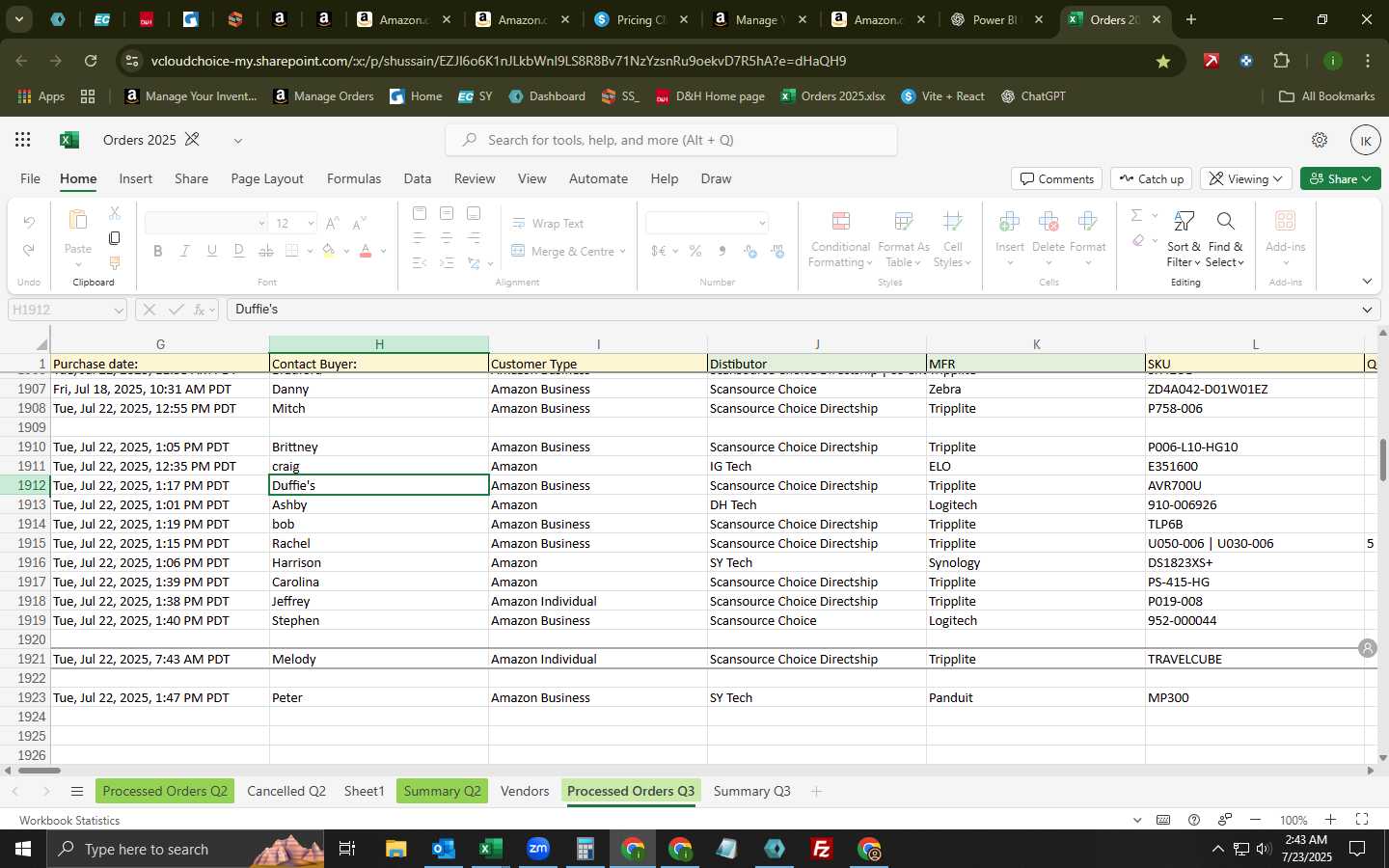Switch to full screen view icon
Viewport: 1389px width, 868px height.
point(1362,820)
